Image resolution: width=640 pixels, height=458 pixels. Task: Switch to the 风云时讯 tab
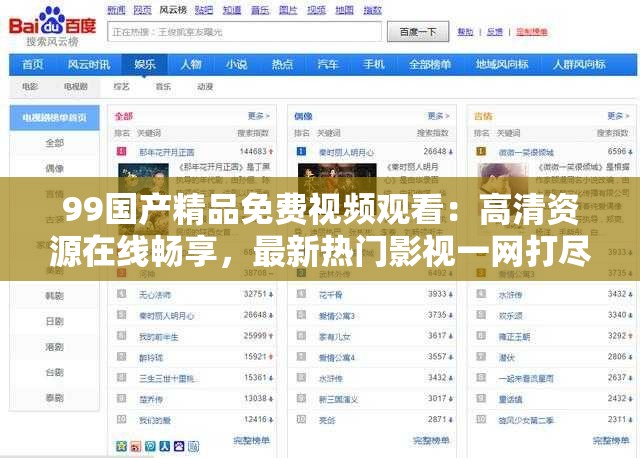pyautogui.click(x=89, y=64)
